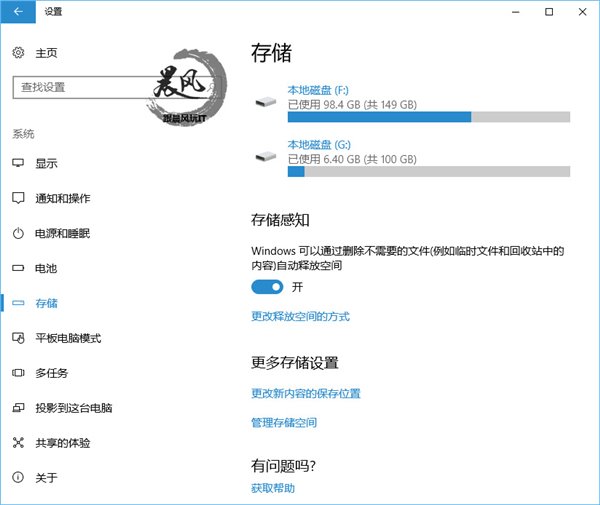This screenshot has height=505, width=600.
Task: Select 电源和睡眠 in the sidebar
Action: [x=62, y=233]
